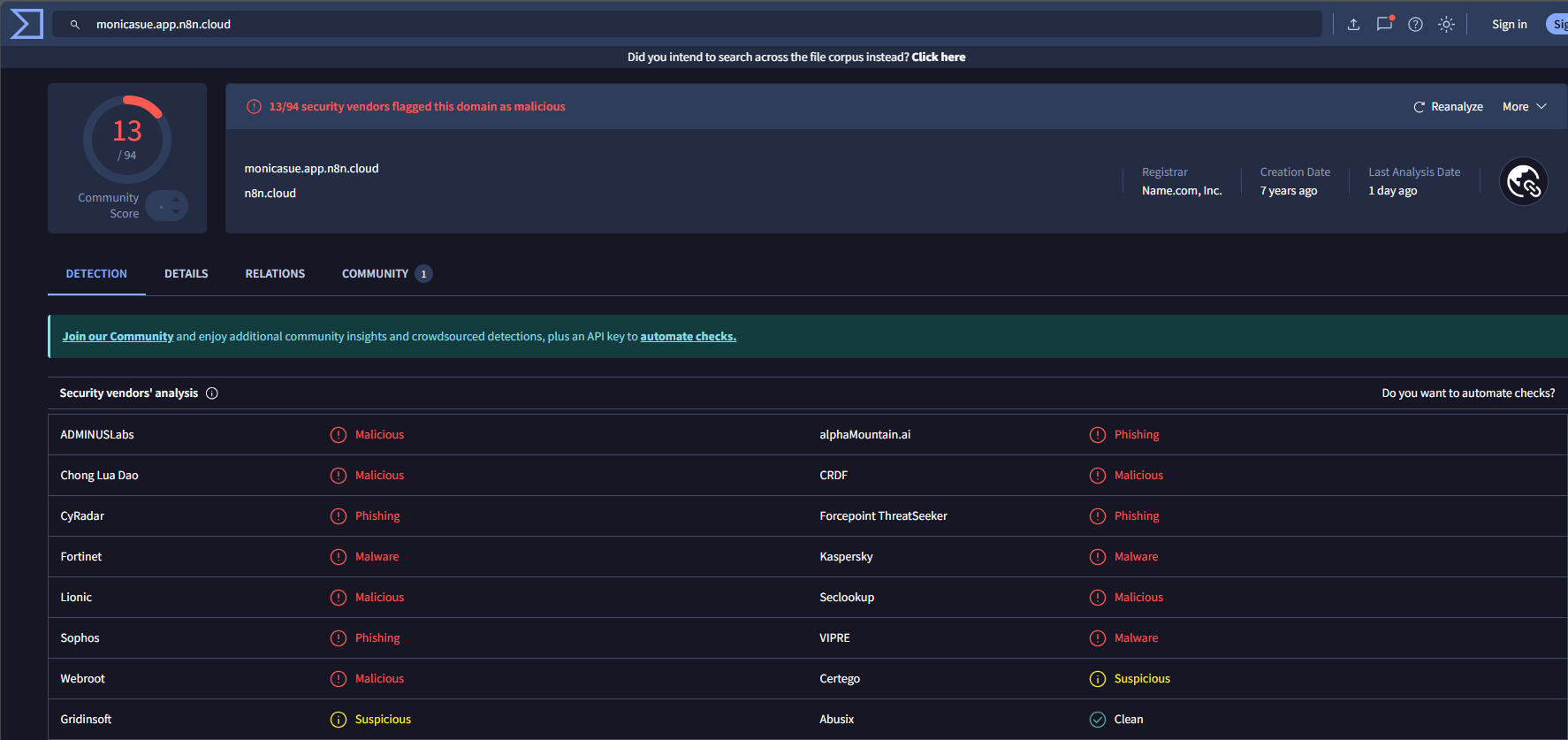Click the search magnifier icon
Screen dimensions: 1568x740
pyautogui.click(x=75, y=25)
